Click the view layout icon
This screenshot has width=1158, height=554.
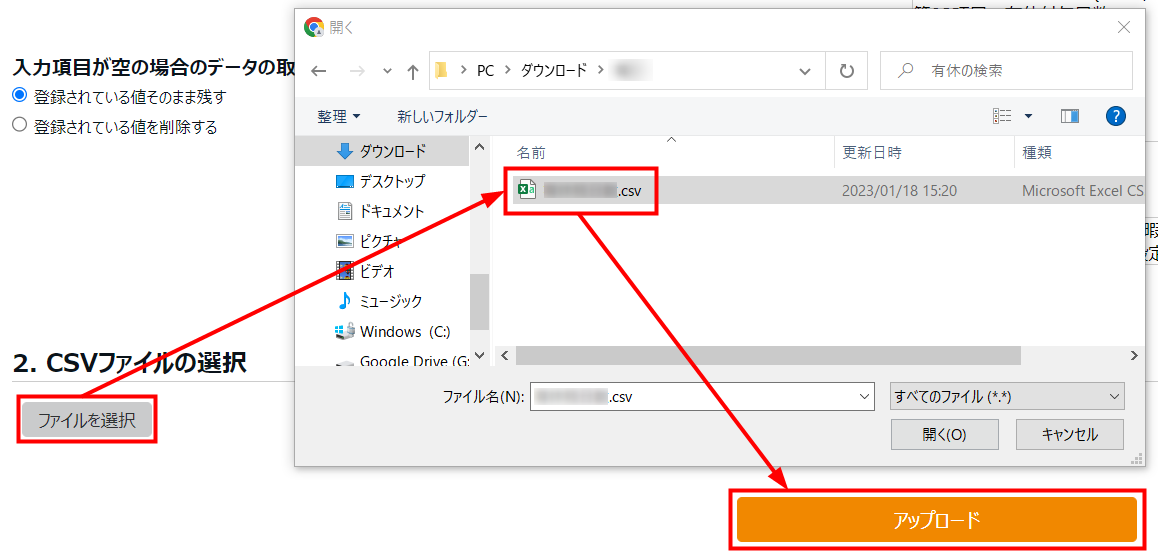tap(1002, 116)
